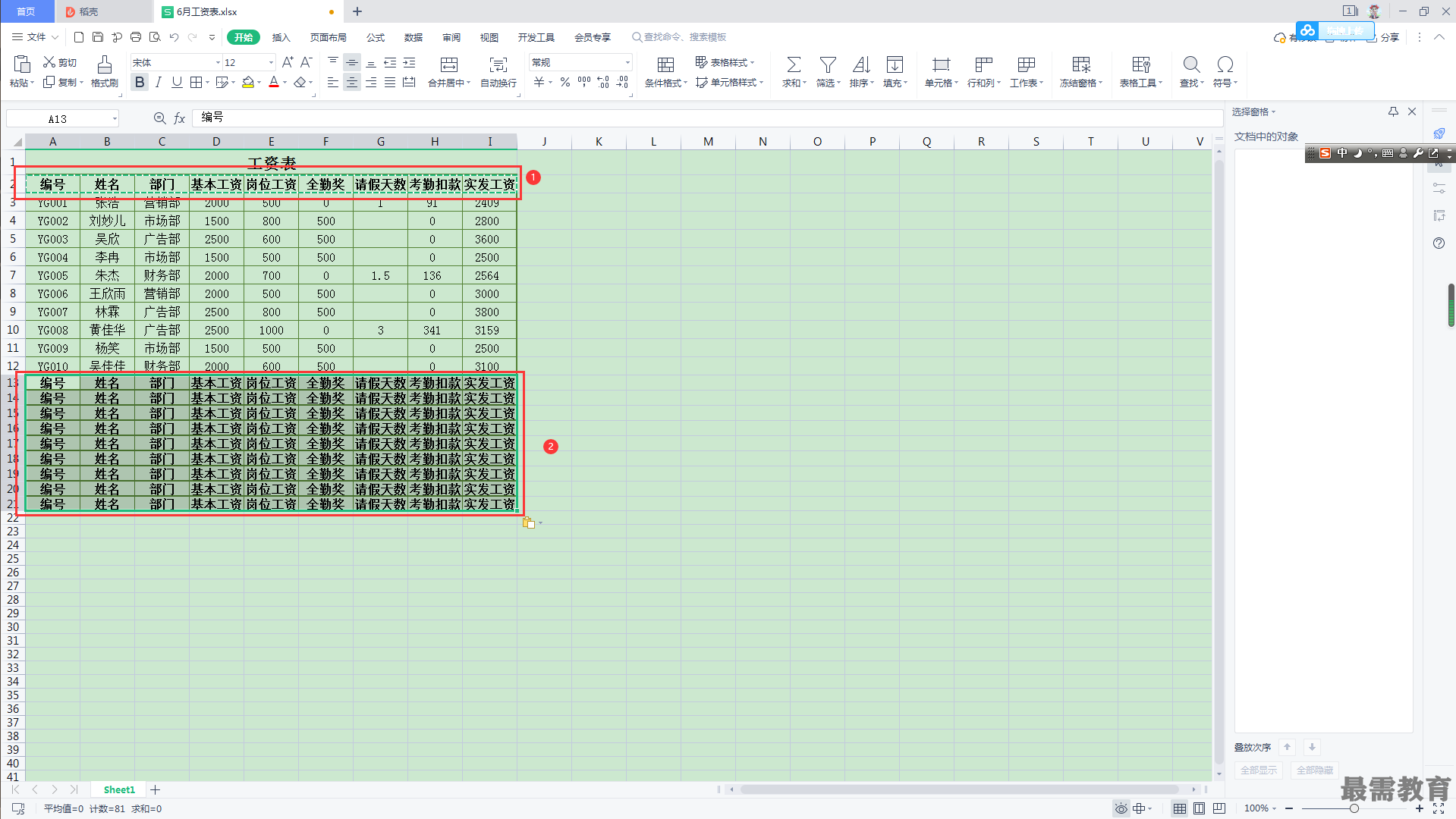The width and height of the screenshot is (1456, 819).
Task: Open the number format dropdown (常规)
Action: [x=627, y=63]
